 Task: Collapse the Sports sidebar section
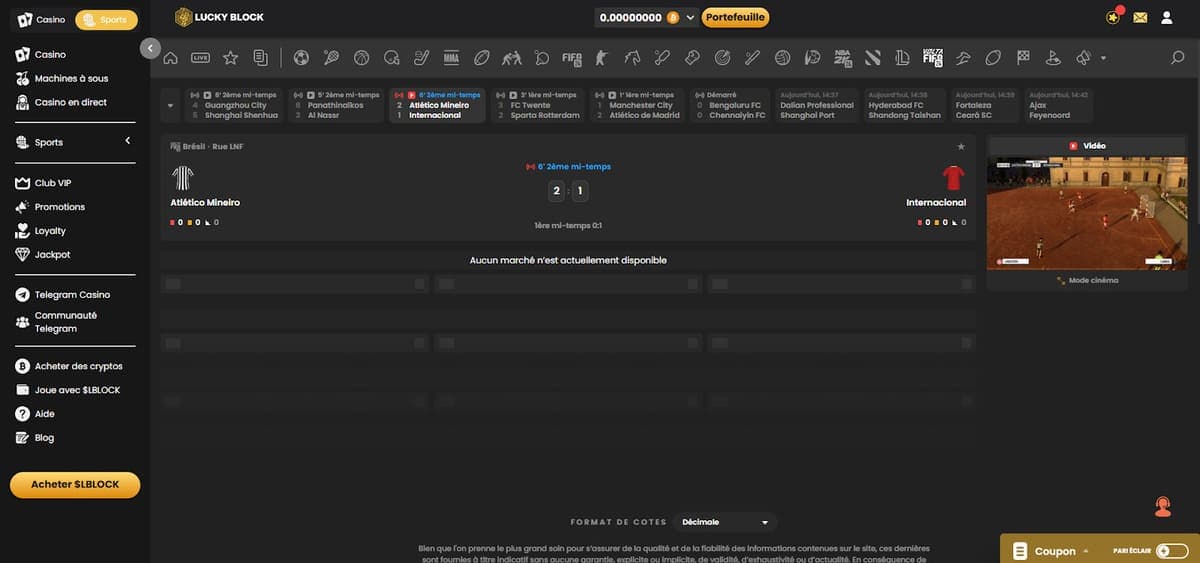128,142
